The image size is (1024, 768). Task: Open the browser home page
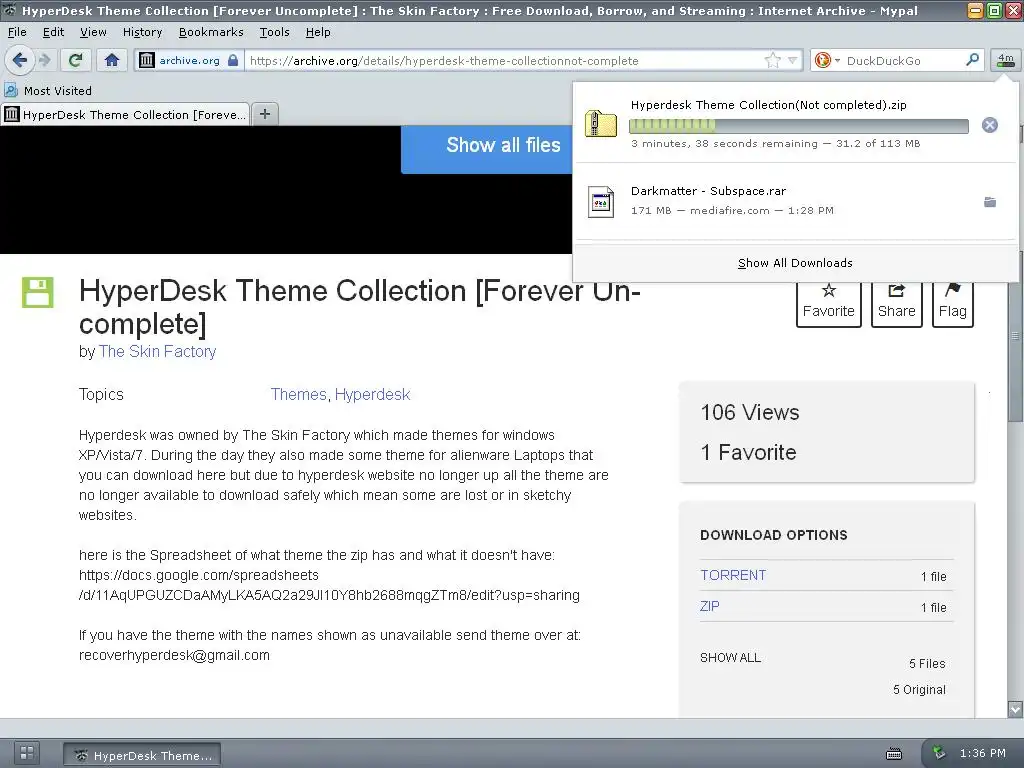coord(112,60)
